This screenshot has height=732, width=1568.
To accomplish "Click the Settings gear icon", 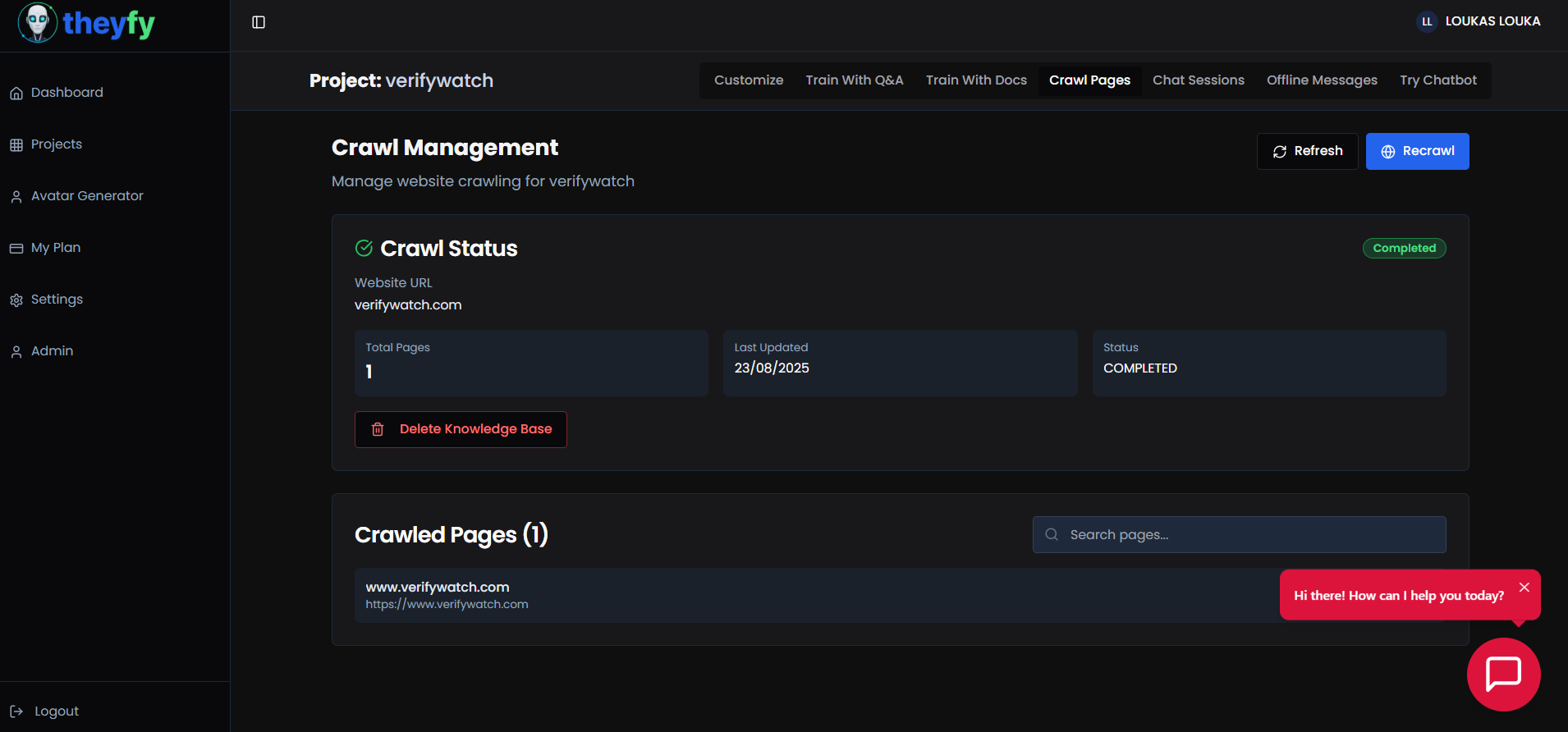I will coord(16,300).
